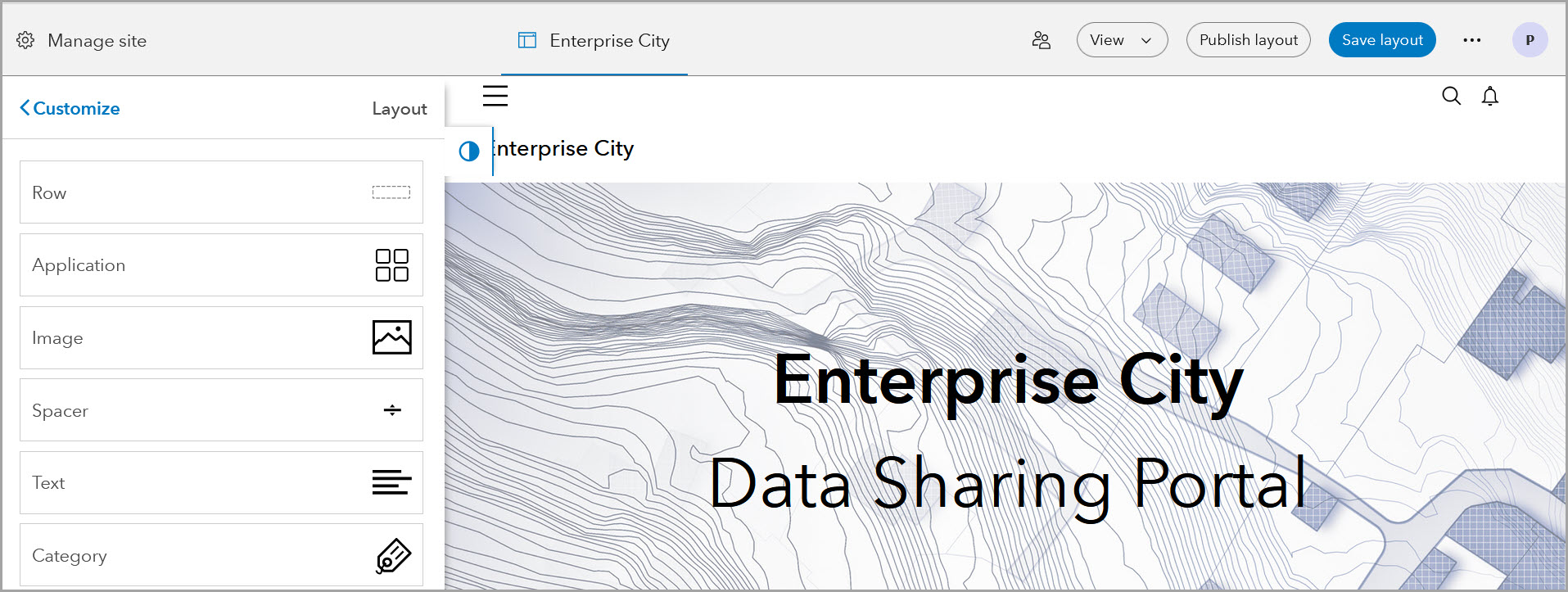This screenshot has width=1568, height=592.
Task: Open Manage site settings gear
Action: coord(25,40)
